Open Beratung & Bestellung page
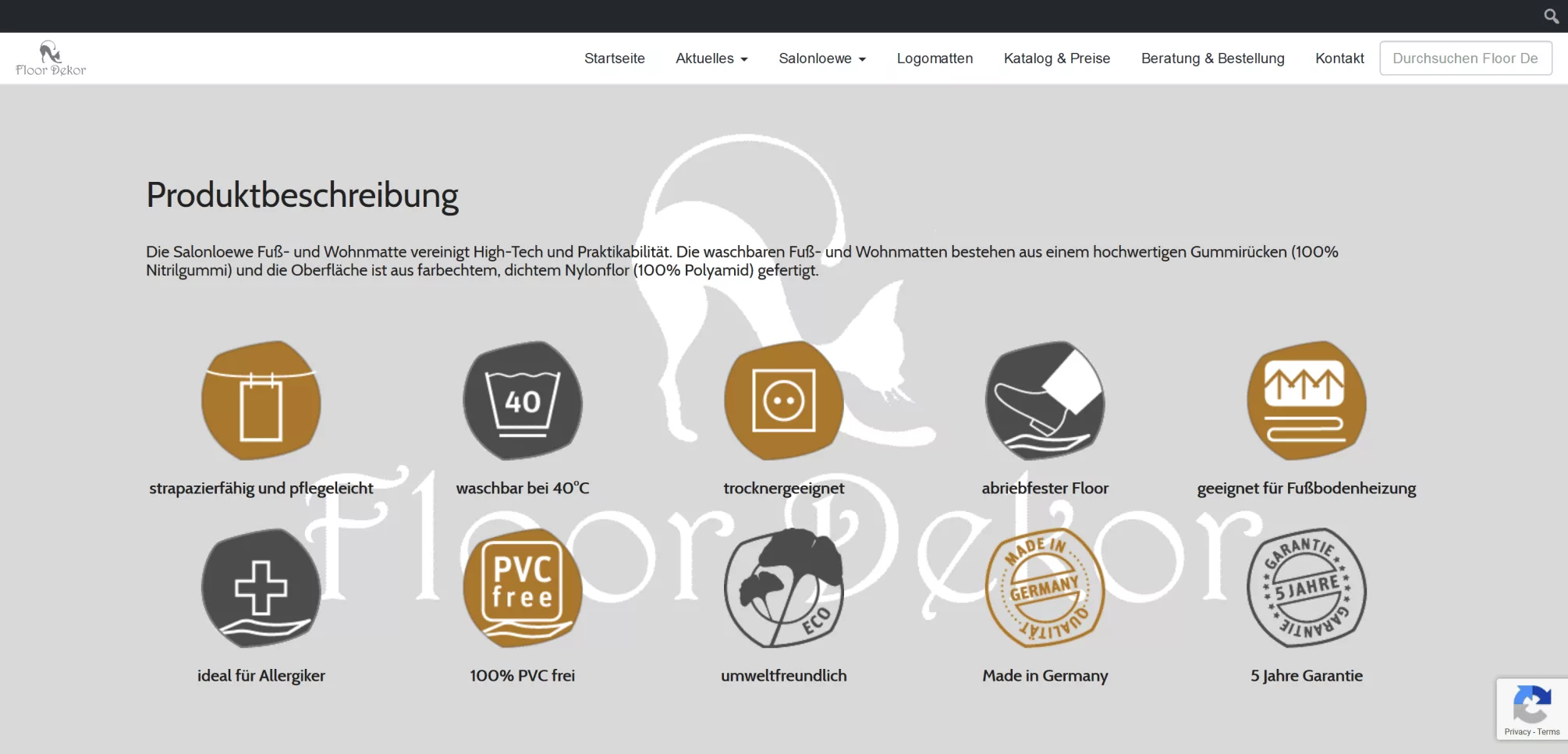The width and height of the screenshot is (1568, 754). [1213, 59]
